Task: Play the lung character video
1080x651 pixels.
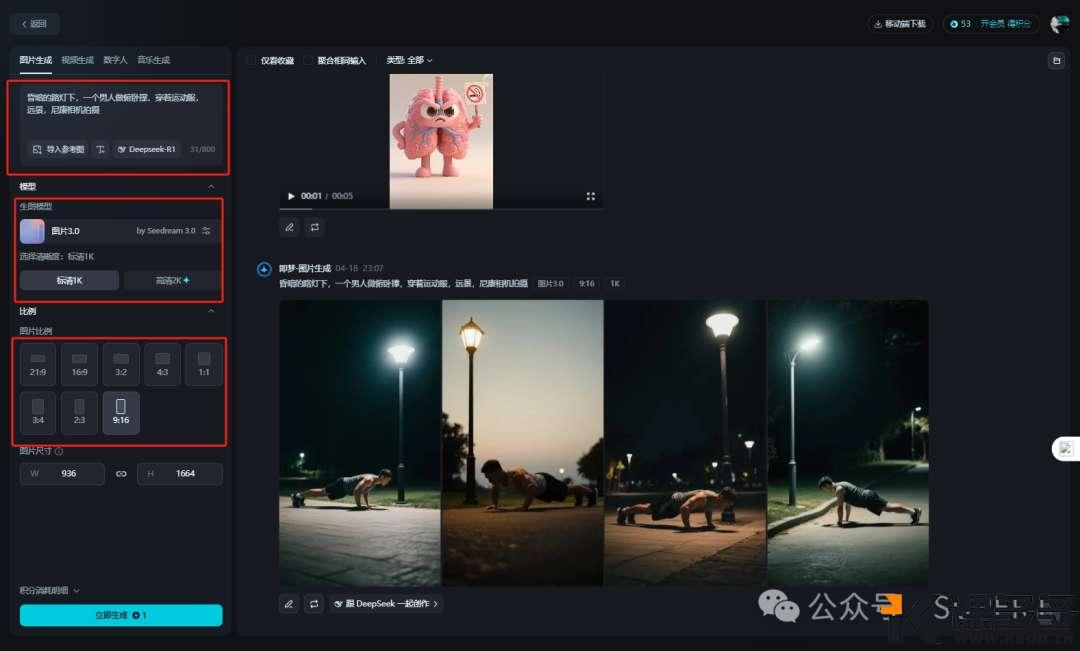Action: pyautogui.click(x=291, y=196)
